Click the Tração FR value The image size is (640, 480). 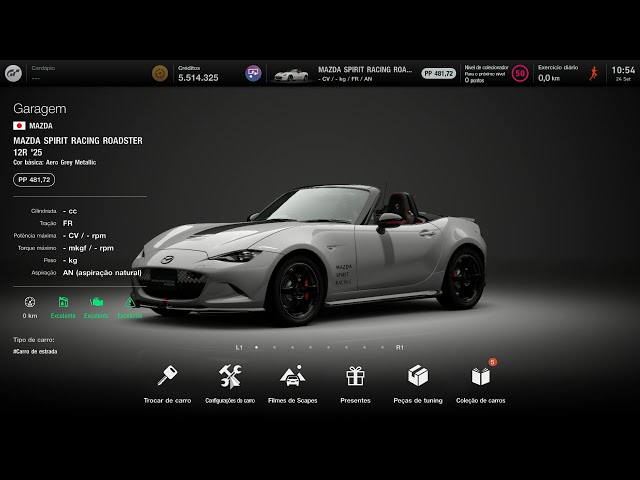click(68, 223)
